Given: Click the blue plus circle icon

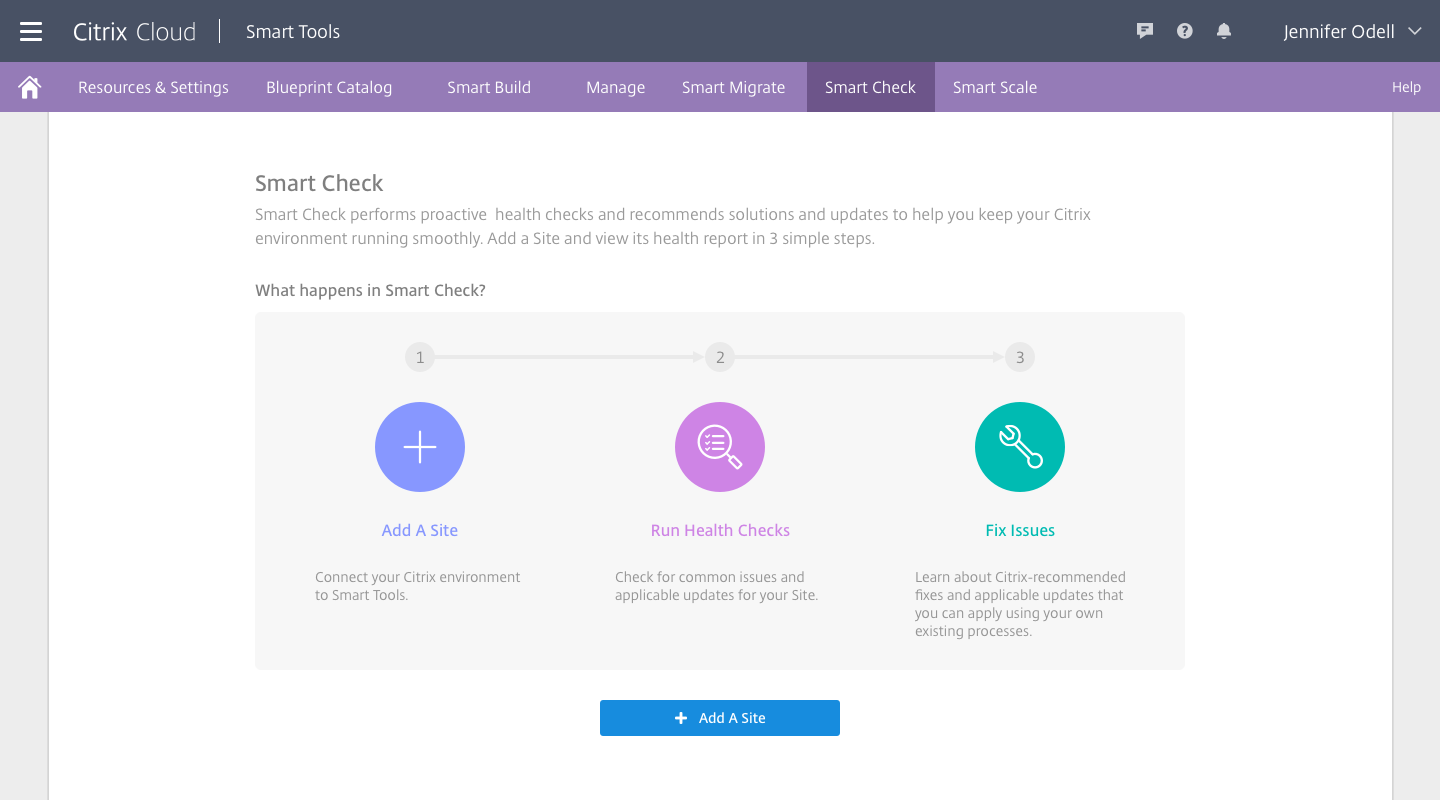Looking at the screenshot, I should (420, 447).
